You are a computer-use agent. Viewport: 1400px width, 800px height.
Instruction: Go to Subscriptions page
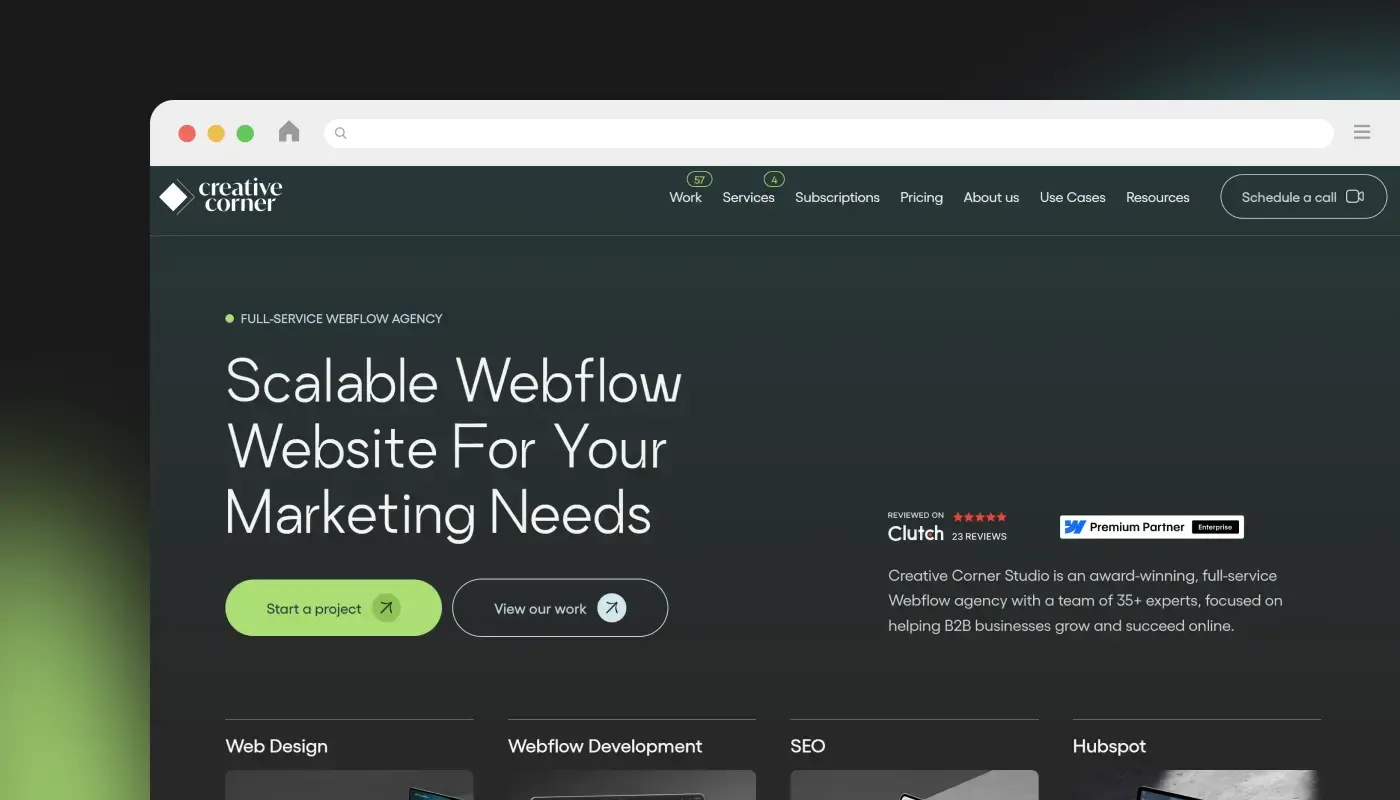837,197
